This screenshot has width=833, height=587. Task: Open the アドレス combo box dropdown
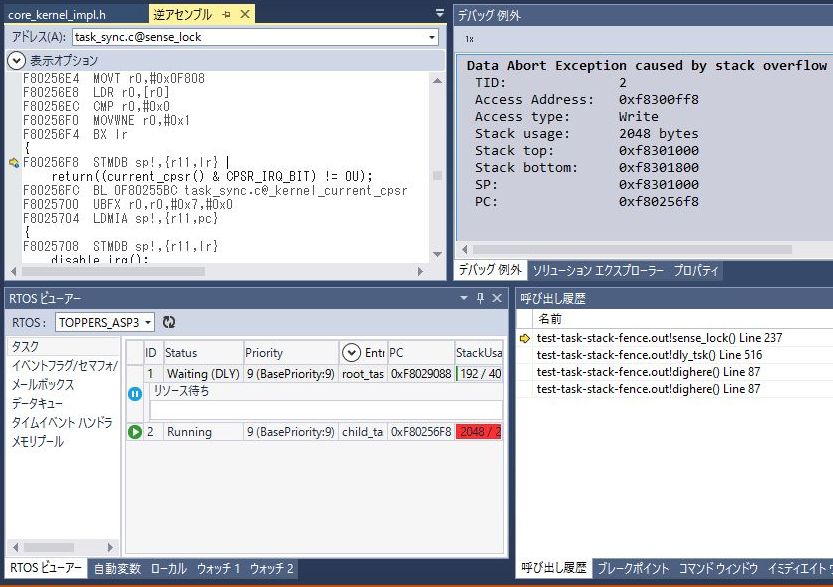[431, 37]
